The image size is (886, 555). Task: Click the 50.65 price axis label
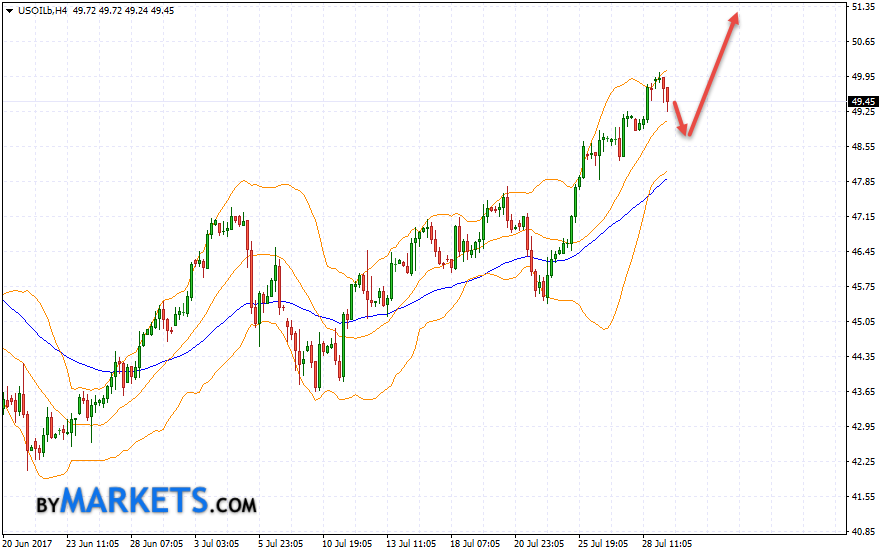tap(861, 42)
